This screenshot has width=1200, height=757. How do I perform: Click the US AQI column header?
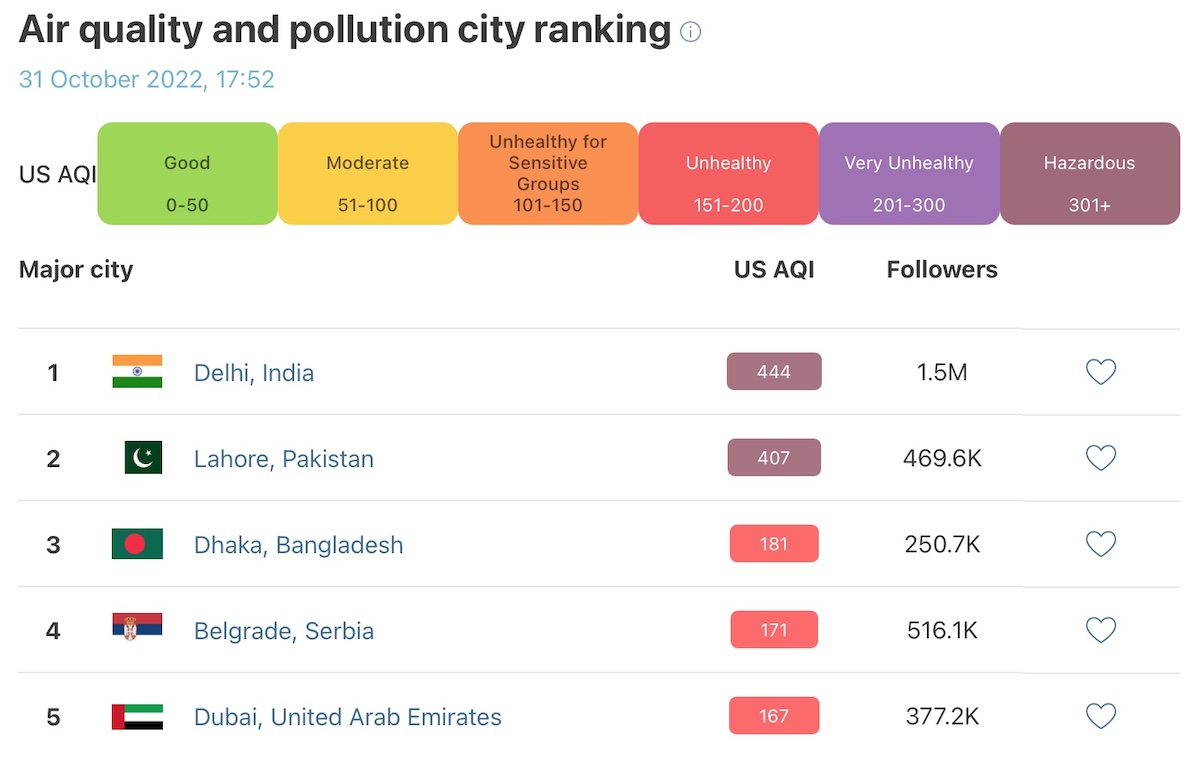click(x=774, y=270)
